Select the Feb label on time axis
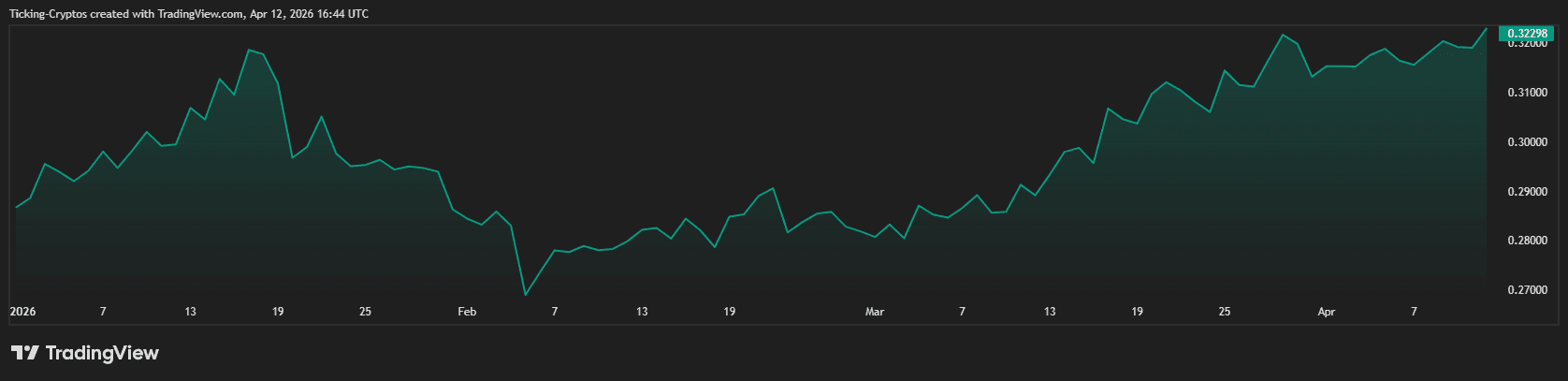 click(467, 312)
